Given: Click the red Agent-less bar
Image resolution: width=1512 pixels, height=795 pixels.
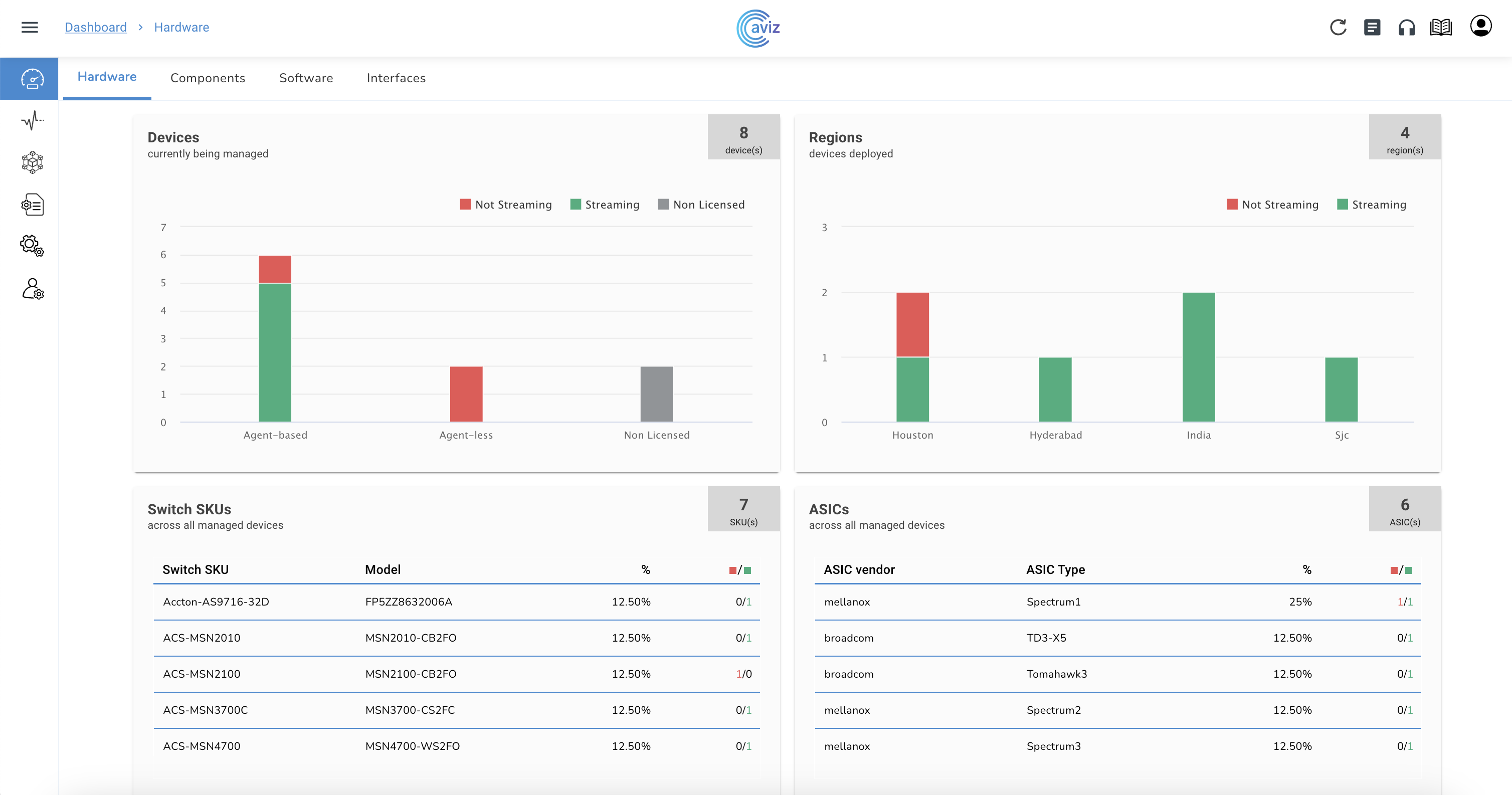Looking at the screenshot, I should tap(466, 393).
